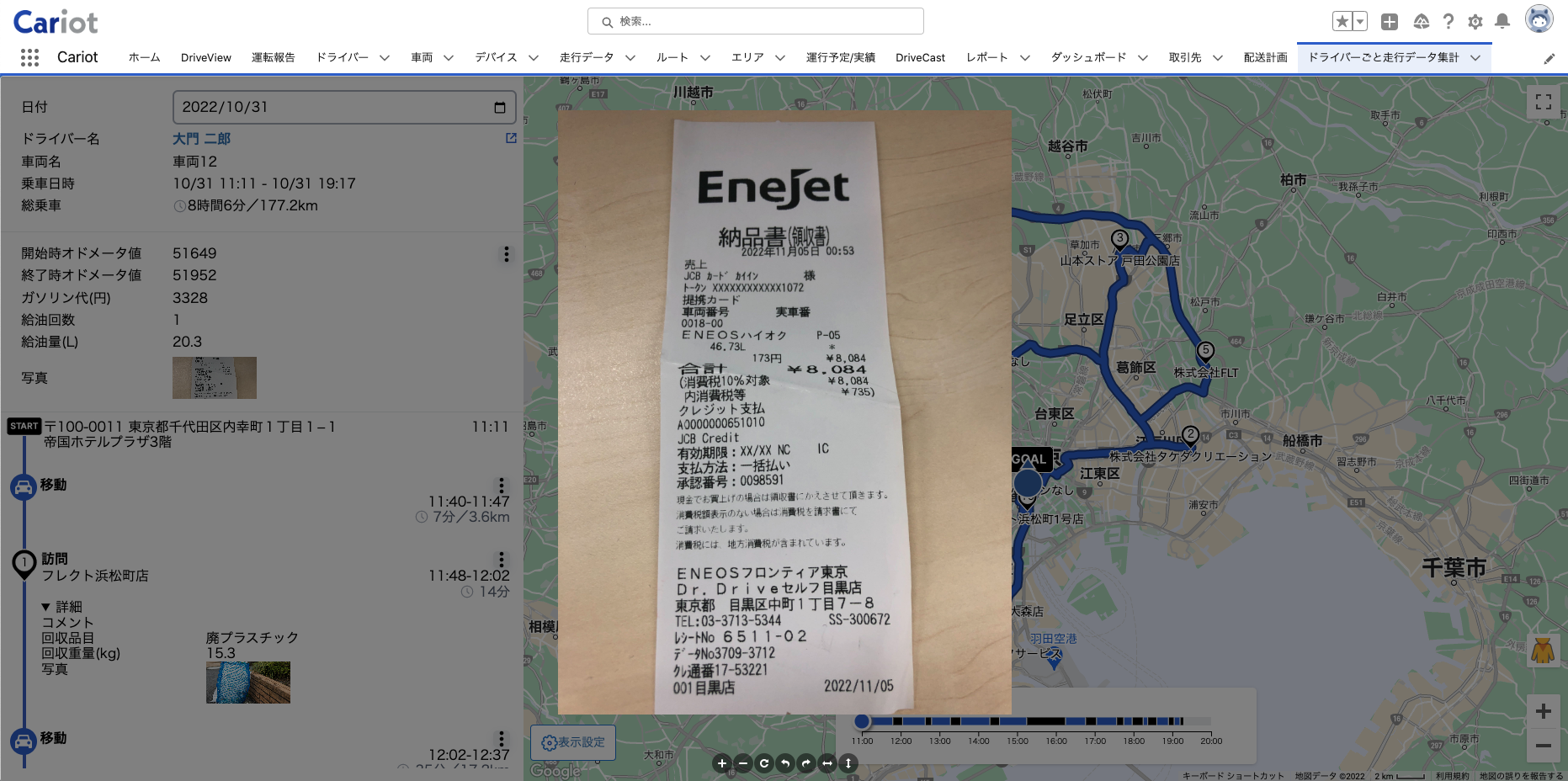
Task: Zoom in on the receipt image
Action: click(x=721, y=763)
